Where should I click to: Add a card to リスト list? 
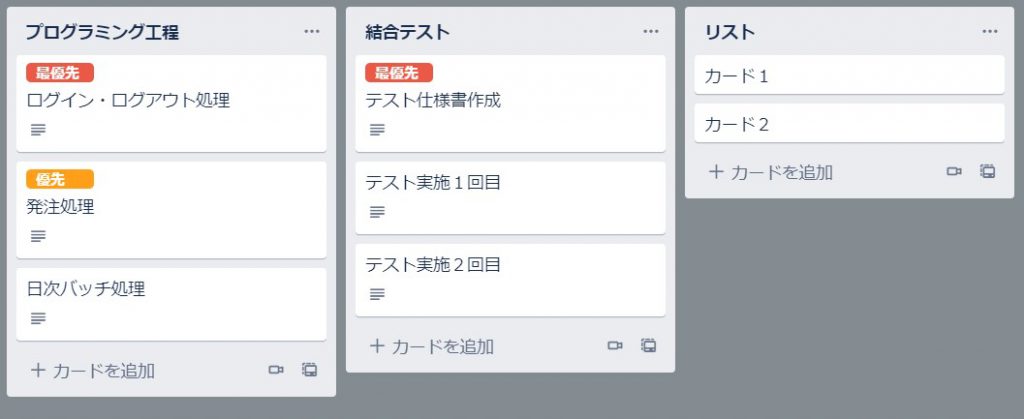point(771,172)
